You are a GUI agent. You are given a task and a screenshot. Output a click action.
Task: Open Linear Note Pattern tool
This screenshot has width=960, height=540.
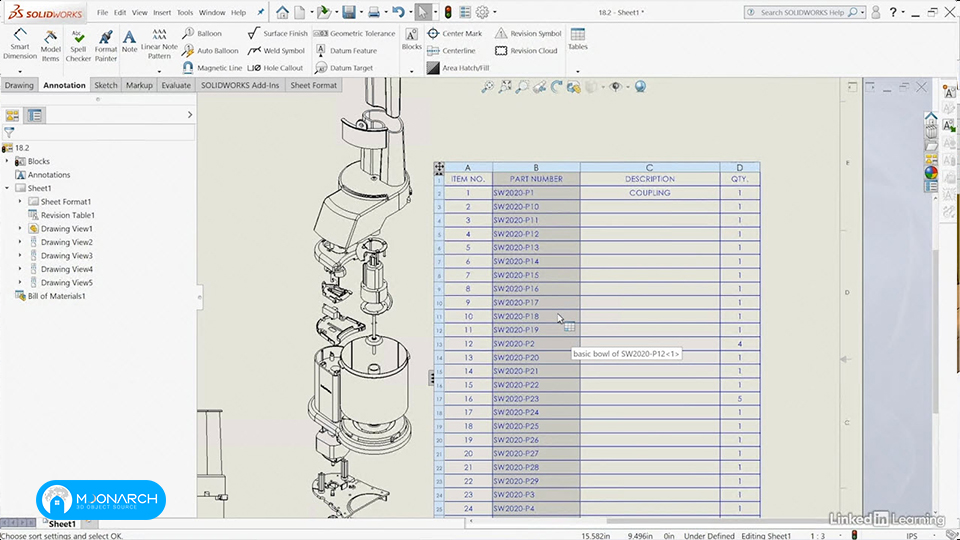point(159,44)
